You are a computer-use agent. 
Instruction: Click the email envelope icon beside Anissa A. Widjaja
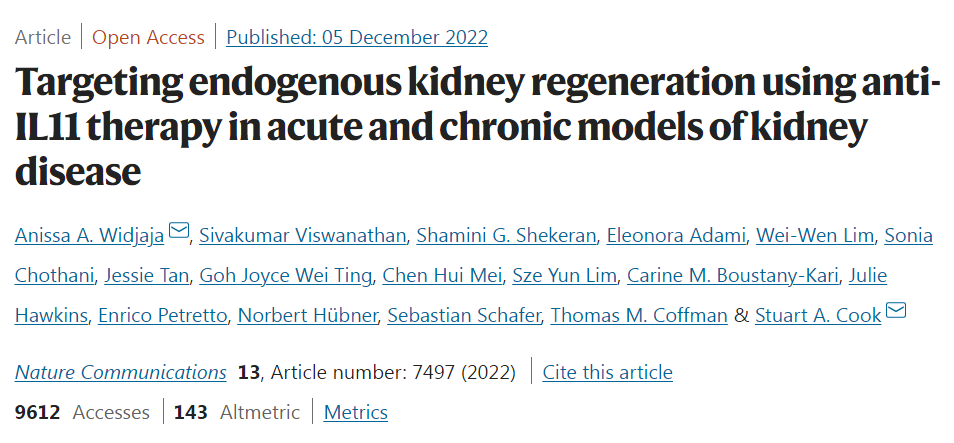pos(179,233)
